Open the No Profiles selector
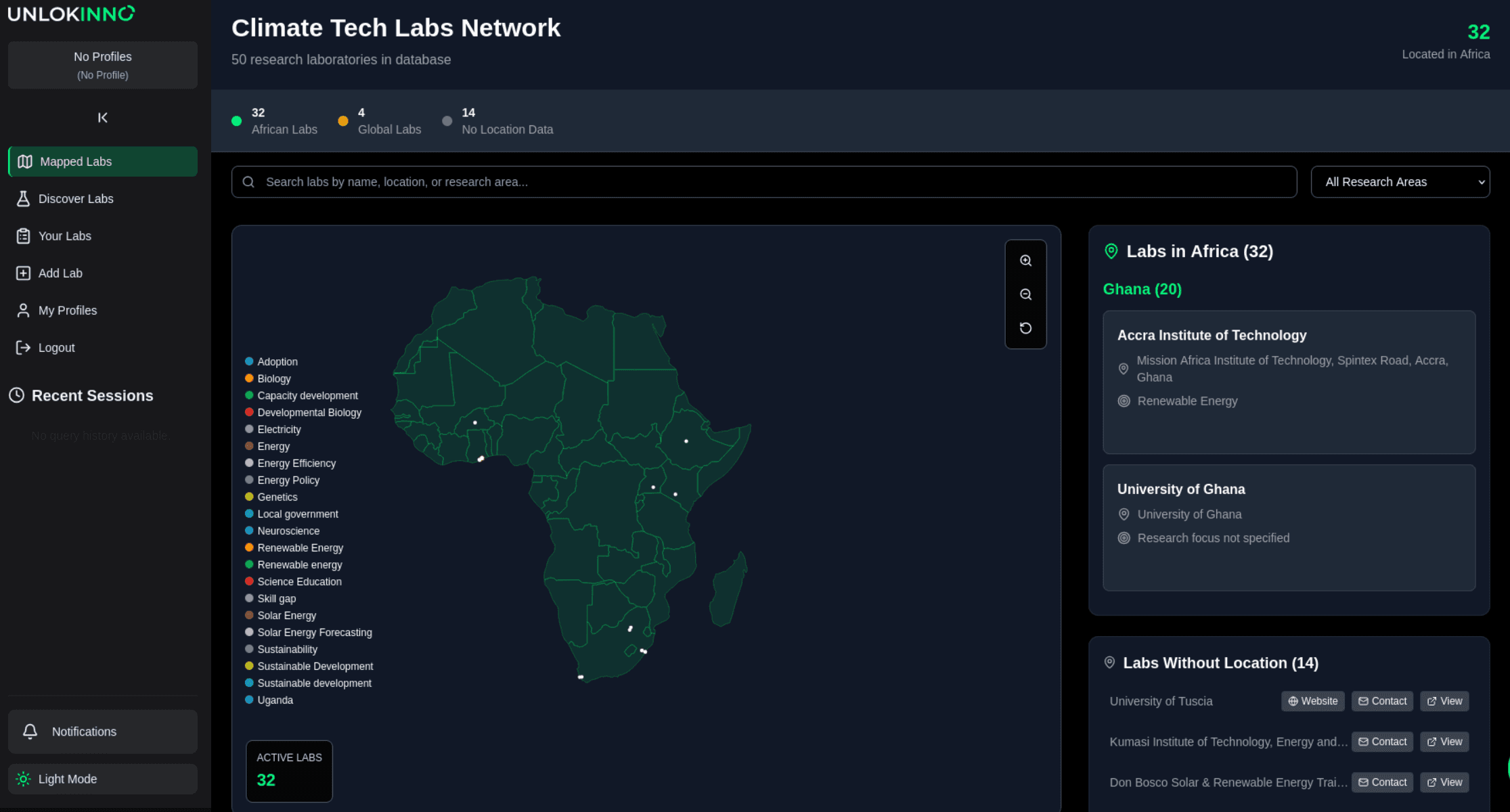This screenshot has width=1510, height=812. [103, 65]
